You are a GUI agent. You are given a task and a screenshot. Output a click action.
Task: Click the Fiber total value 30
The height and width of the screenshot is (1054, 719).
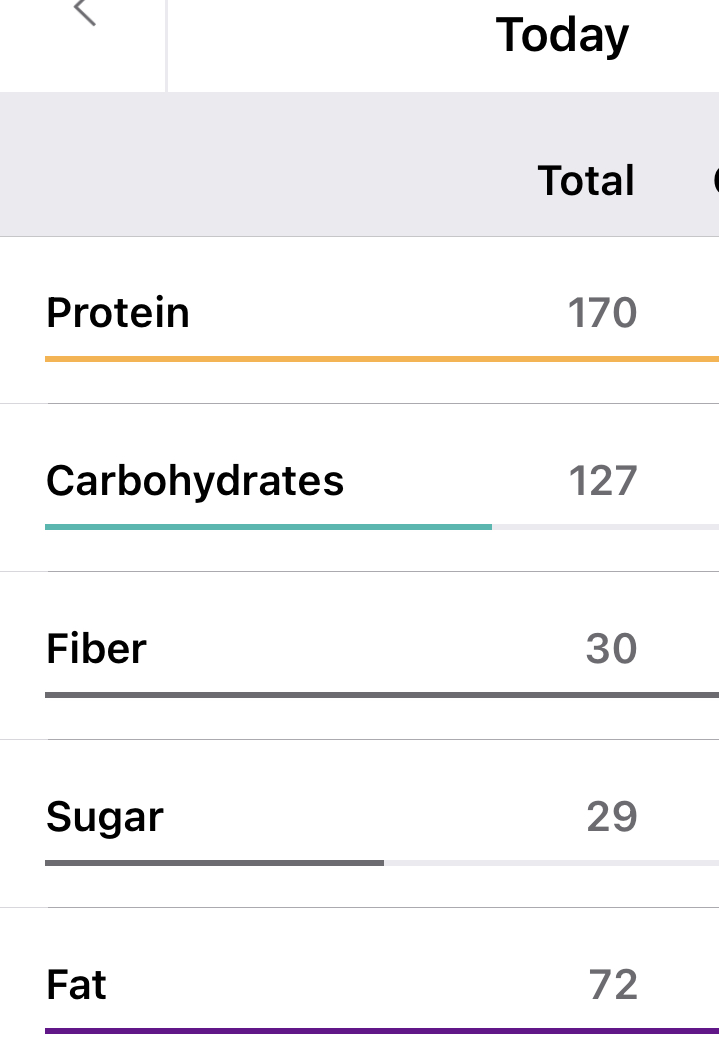(611, 649)
